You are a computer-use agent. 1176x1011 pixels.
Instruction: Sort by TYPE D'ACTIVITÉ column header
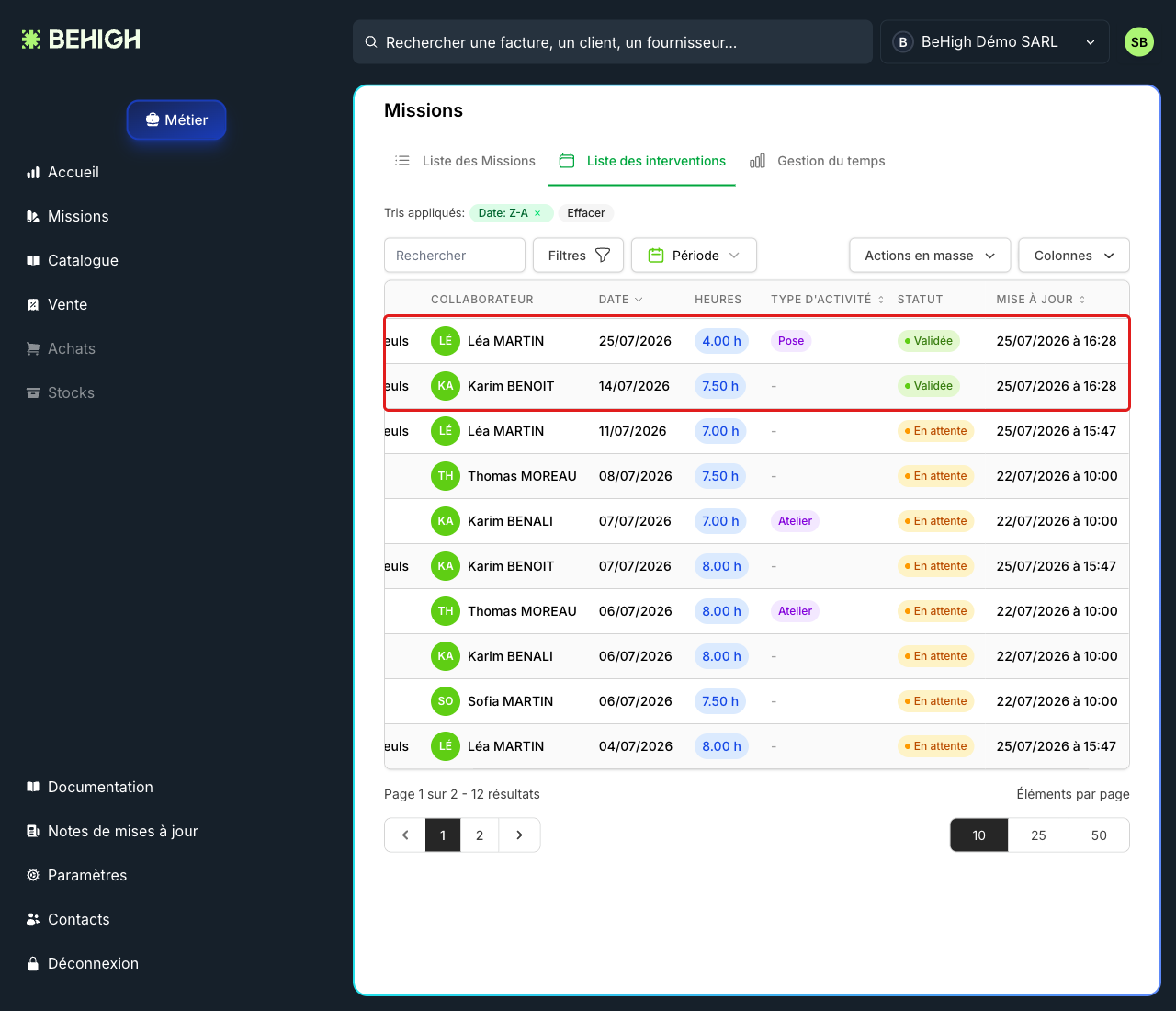pyautogui.click(x=827, y=300)
